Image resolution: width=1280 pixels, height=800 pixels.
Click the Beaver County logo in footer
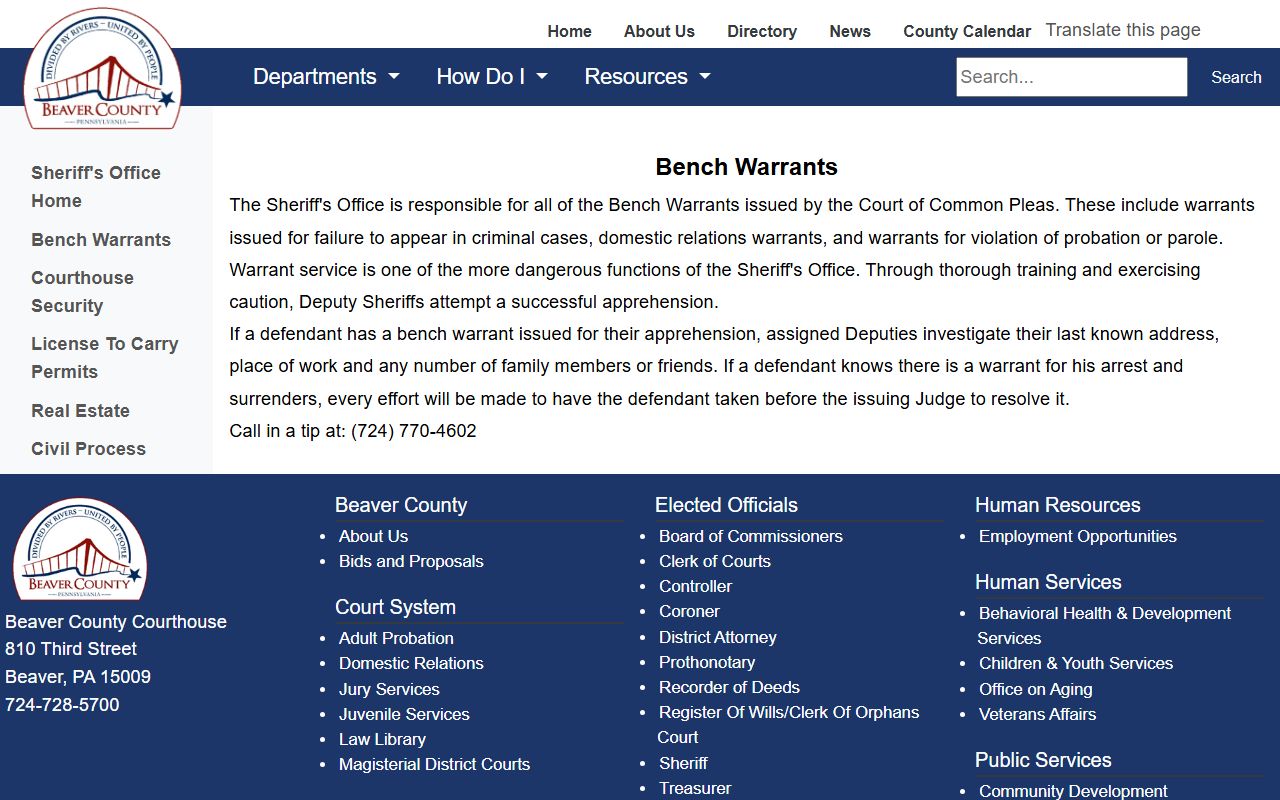click(x=80, y=549)
